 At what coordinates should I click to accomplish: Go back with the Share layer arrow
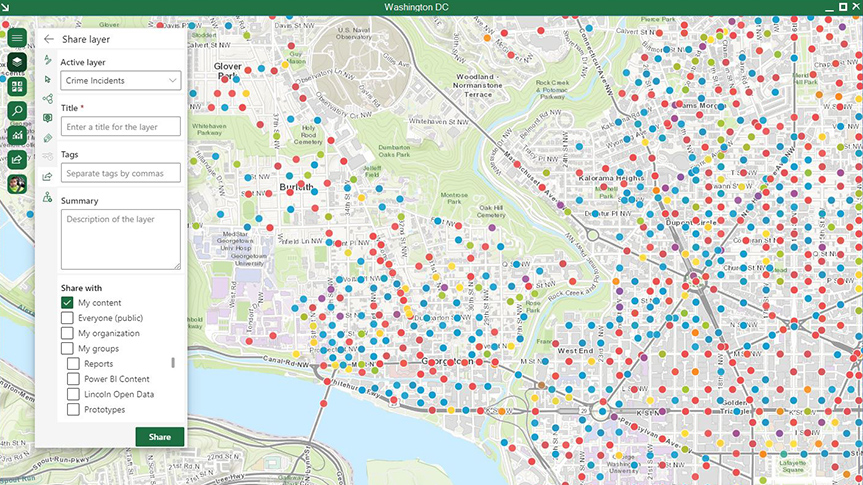(x=48, y=39)
